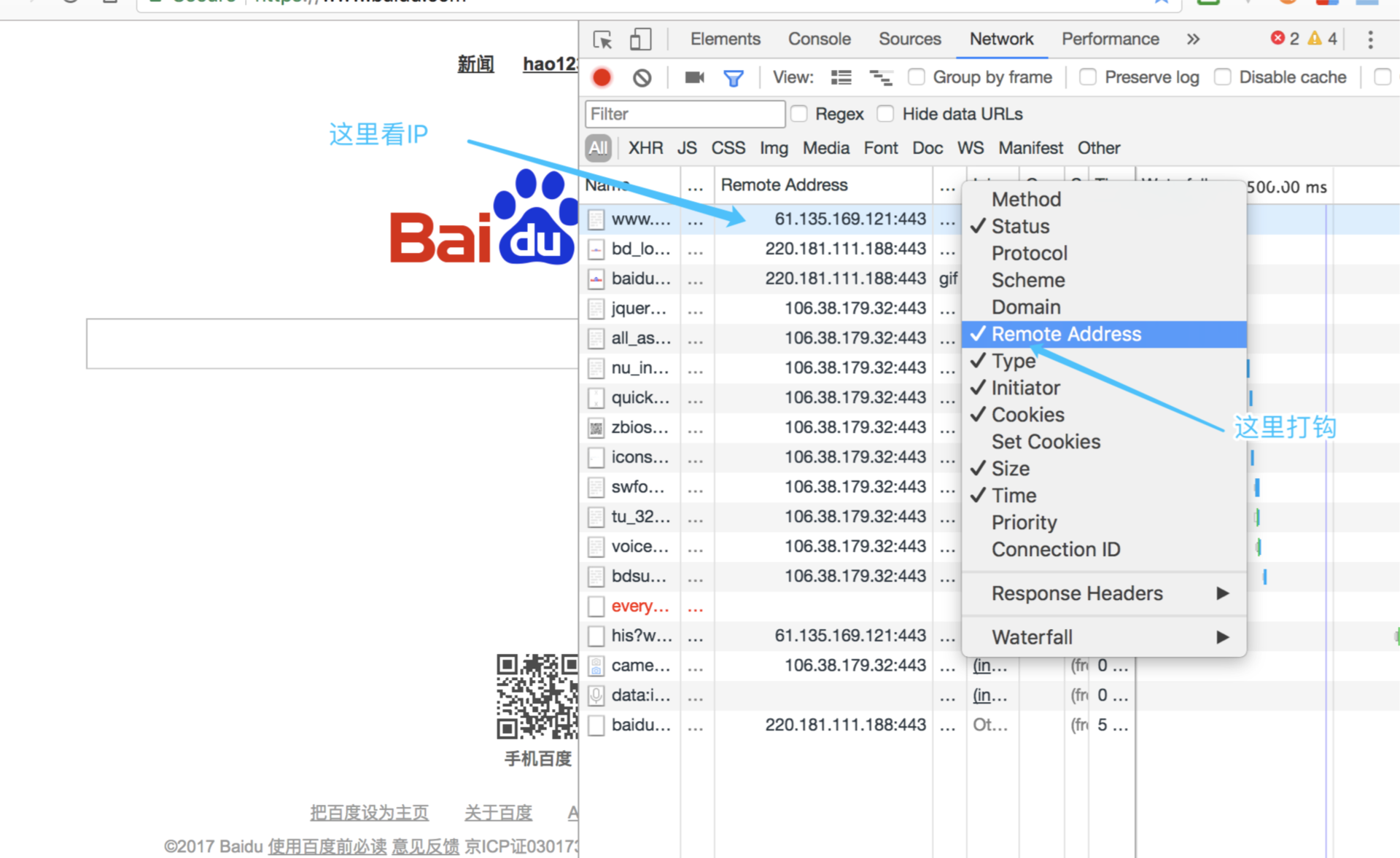The width and height of the screenshot is (1400, 858).
Task: Show more DevTools tabs chevron
Action: coord(1193,39)
